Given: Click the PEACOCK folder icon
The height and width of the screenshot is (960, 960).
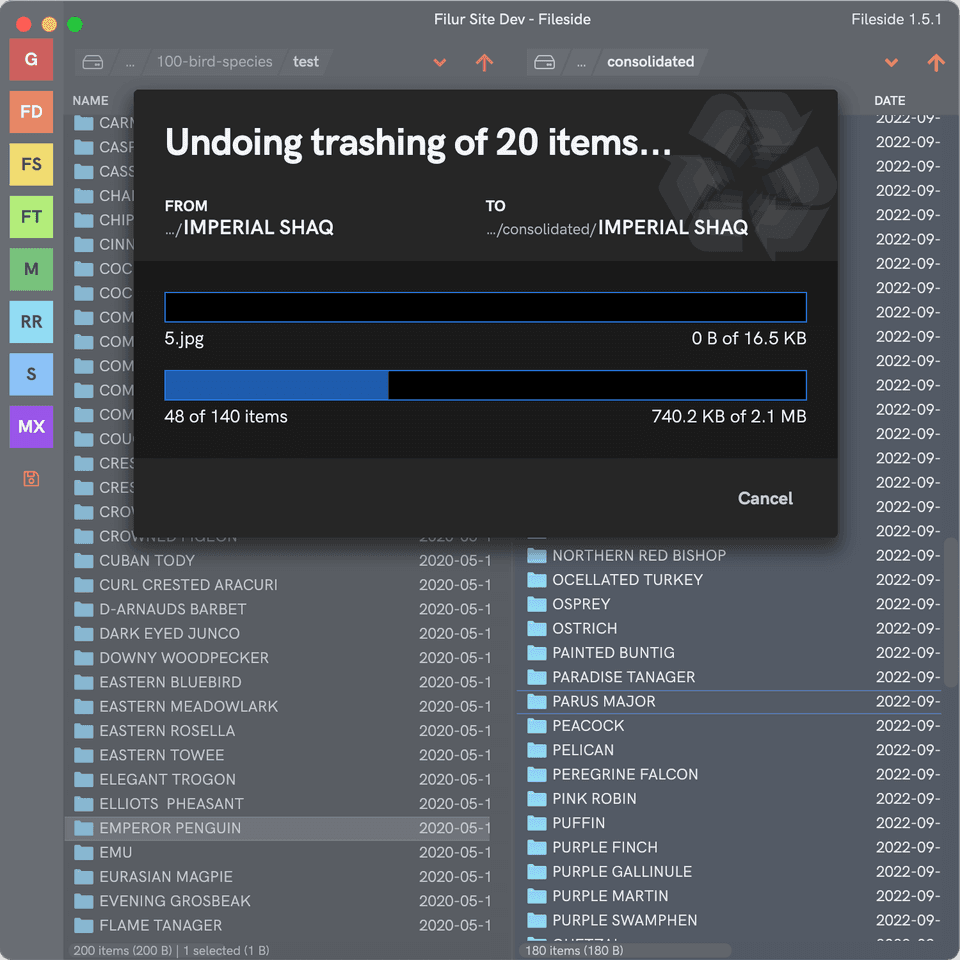Looking at the screenshot, I should [536, 726].
